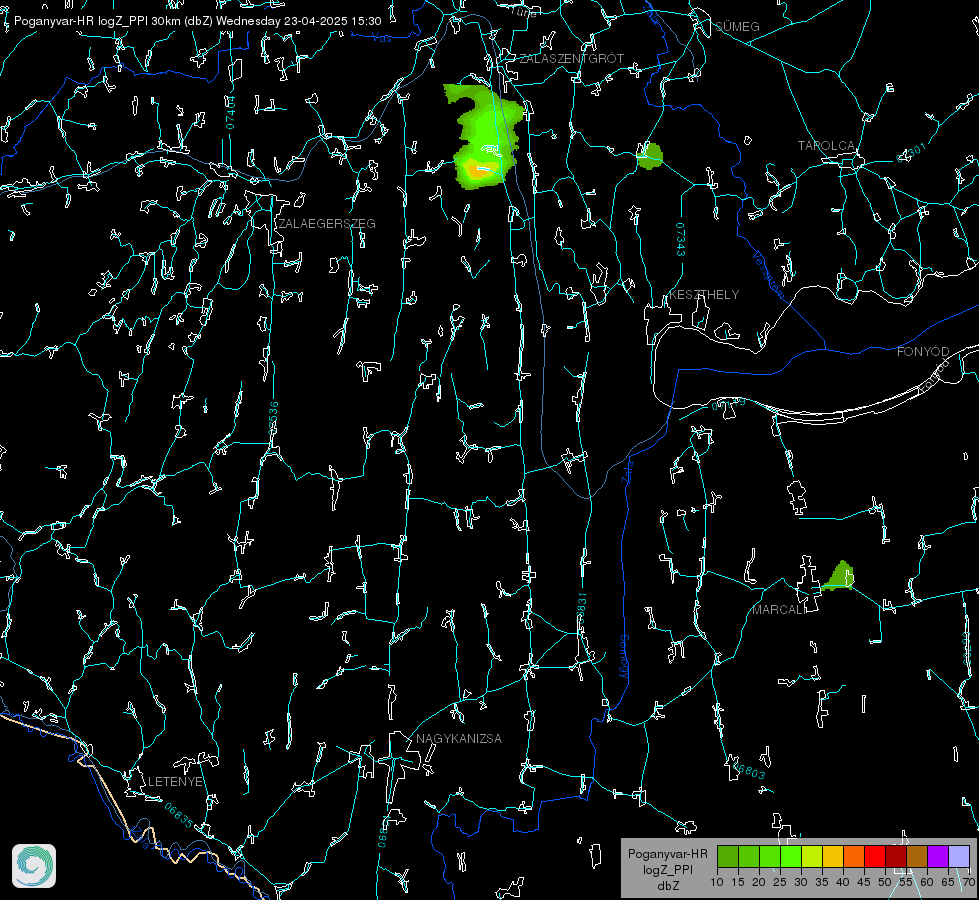This screenshot has width=979, height=900.
Task: Click the ZALASZENTGRÓT town label
Action: tap(571, 59)
